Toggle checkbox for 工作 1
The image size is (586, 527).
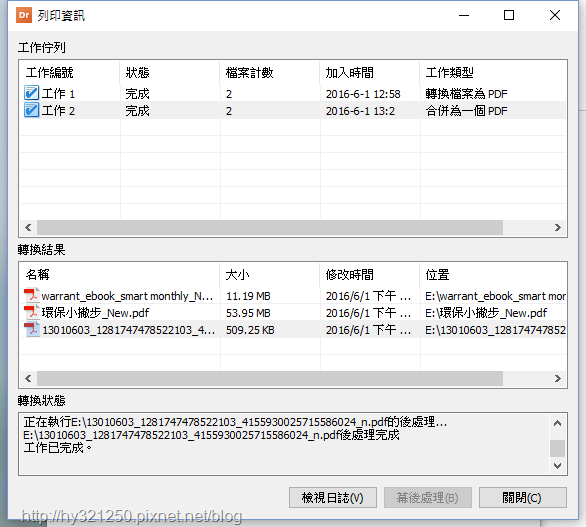[x=31, y=93]
